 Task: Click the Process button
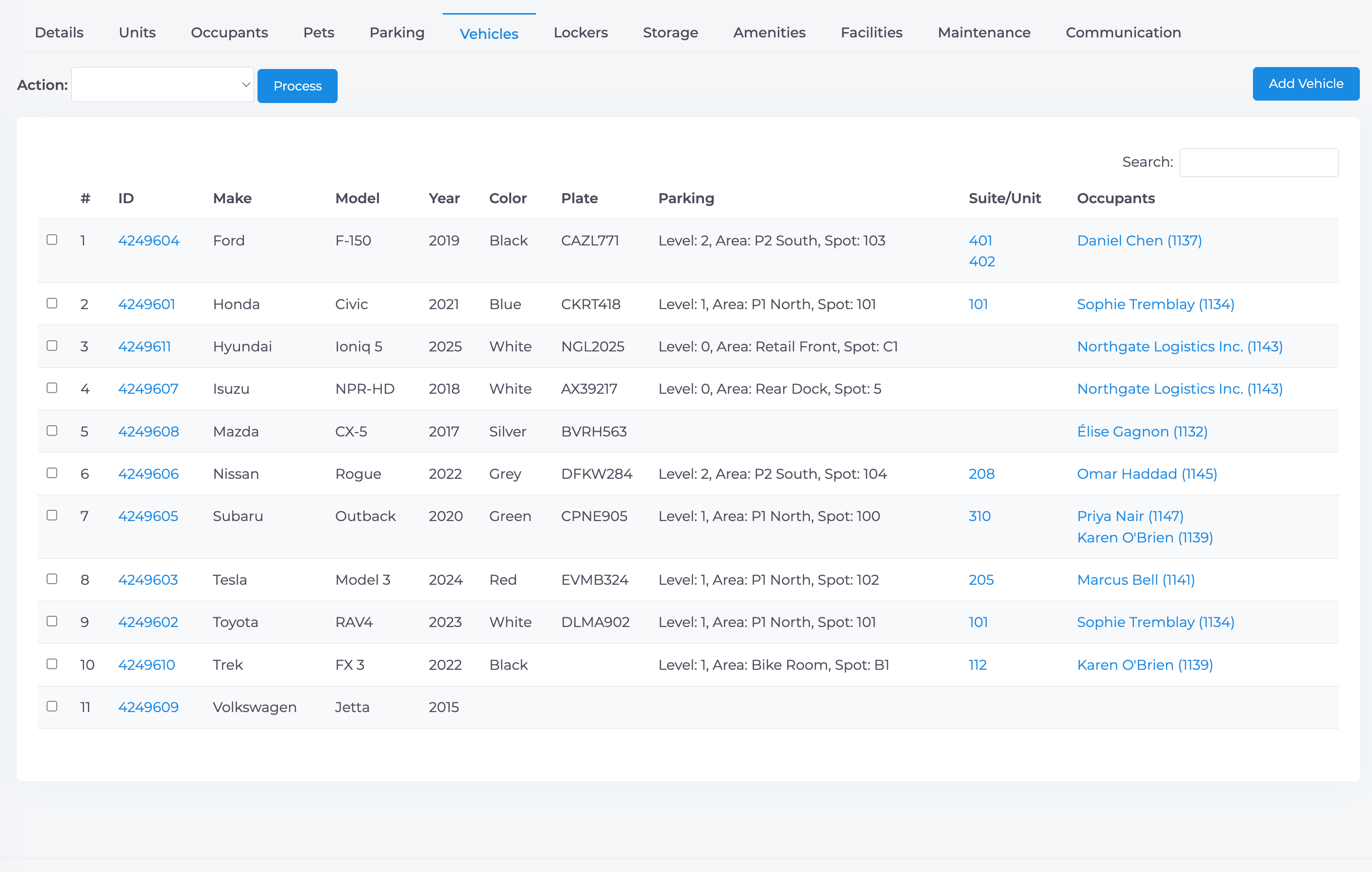tap(297, 86)
